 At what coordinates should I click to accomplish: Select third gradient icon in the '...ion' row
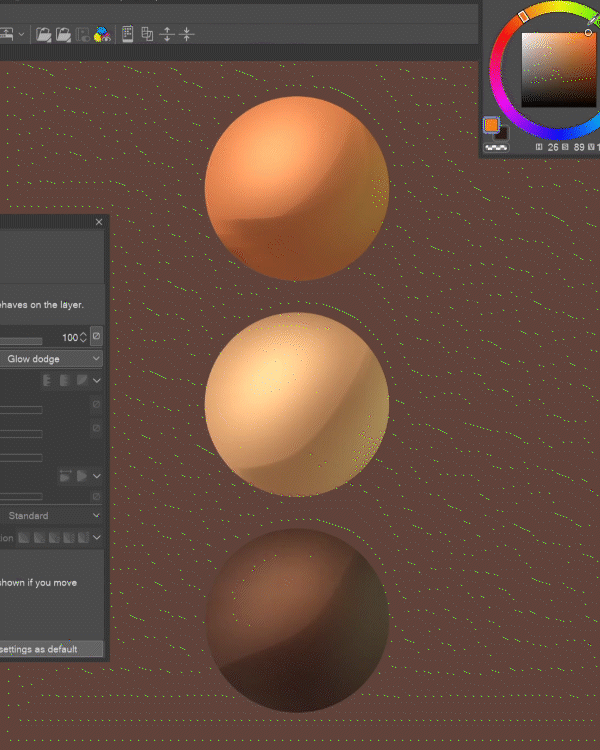(x=54, y=538)
